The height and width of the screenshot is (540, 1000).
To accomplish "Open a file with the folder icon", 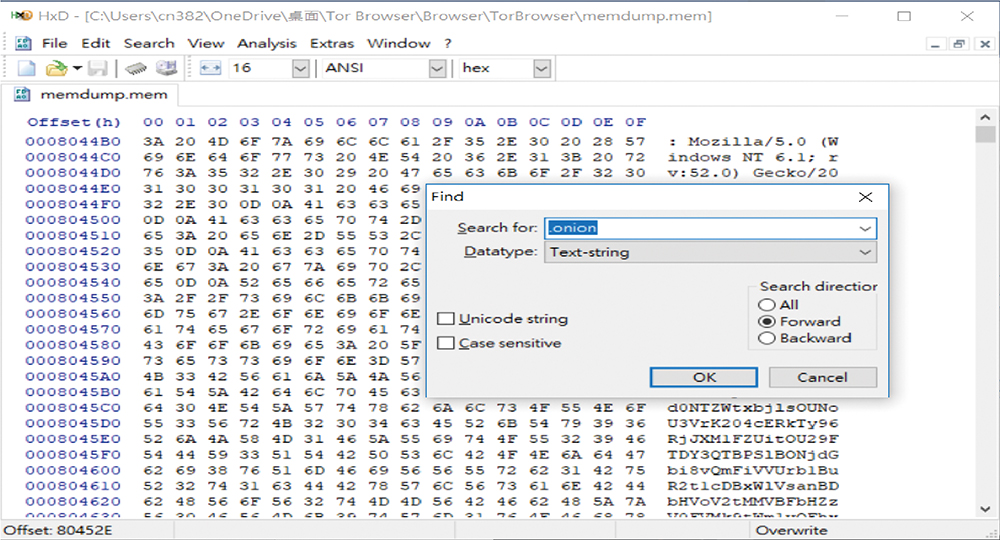I will [56, 68].
